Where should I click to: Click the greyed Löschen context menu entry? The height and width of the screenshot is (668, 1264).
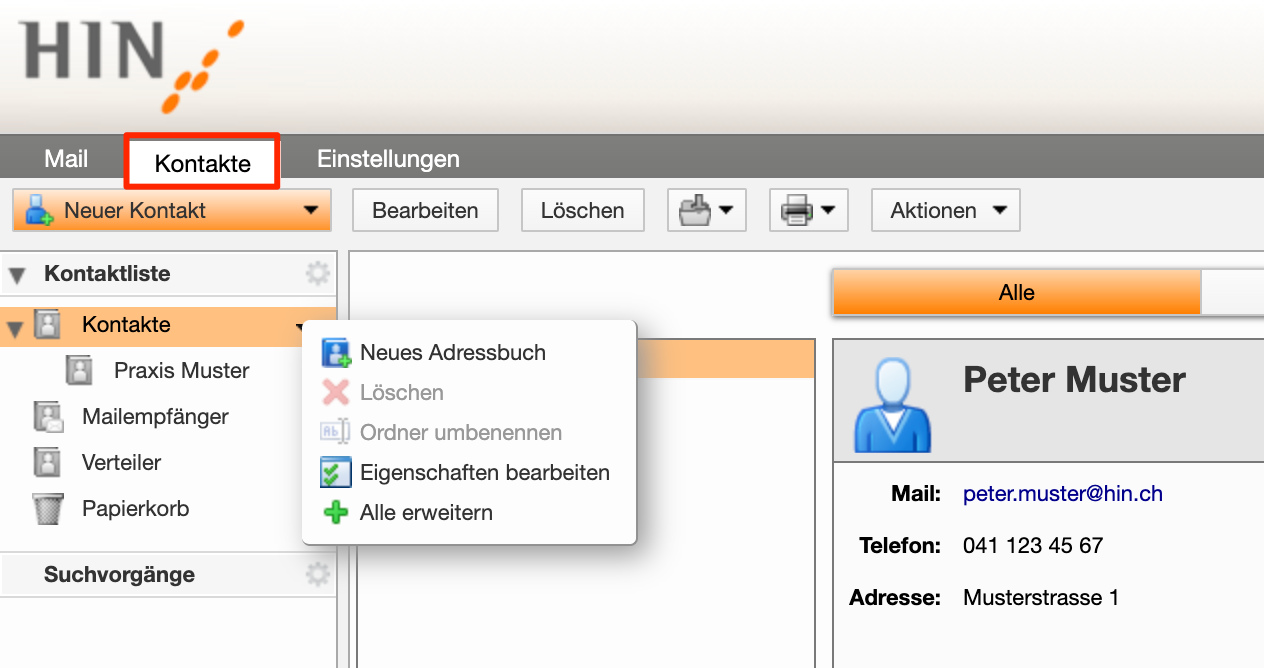[x=402, y=393]
